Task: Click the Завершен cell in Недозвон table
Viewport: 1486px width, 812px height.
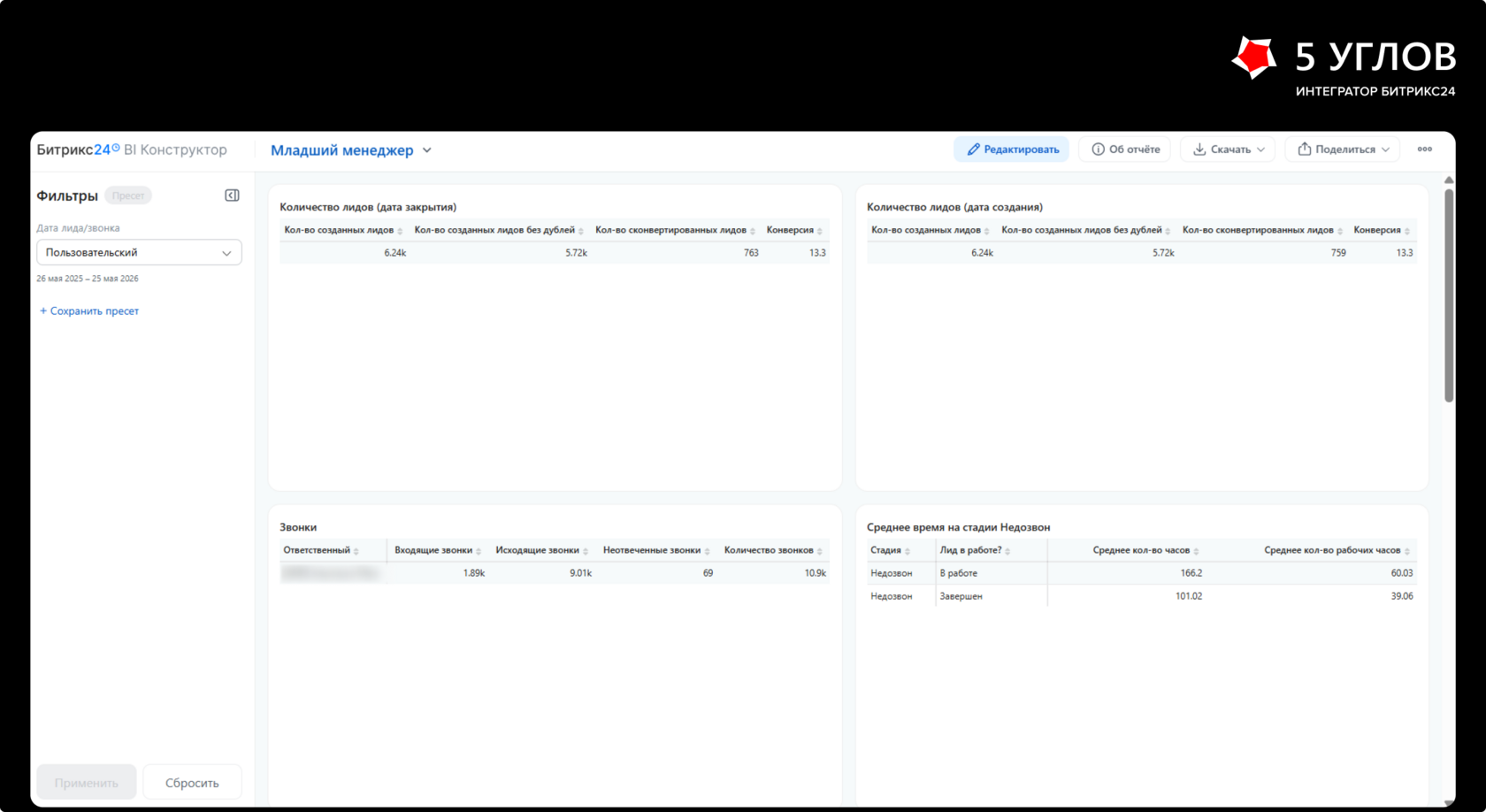Action: pyautogui.click(x=961, y=596)
